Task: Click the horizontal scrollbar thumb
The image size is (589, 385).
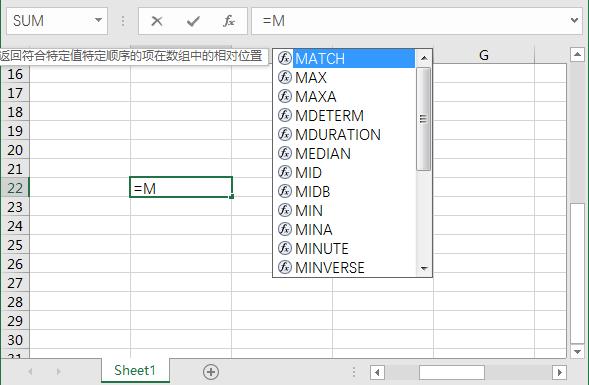Action: [x=452, y=373]
